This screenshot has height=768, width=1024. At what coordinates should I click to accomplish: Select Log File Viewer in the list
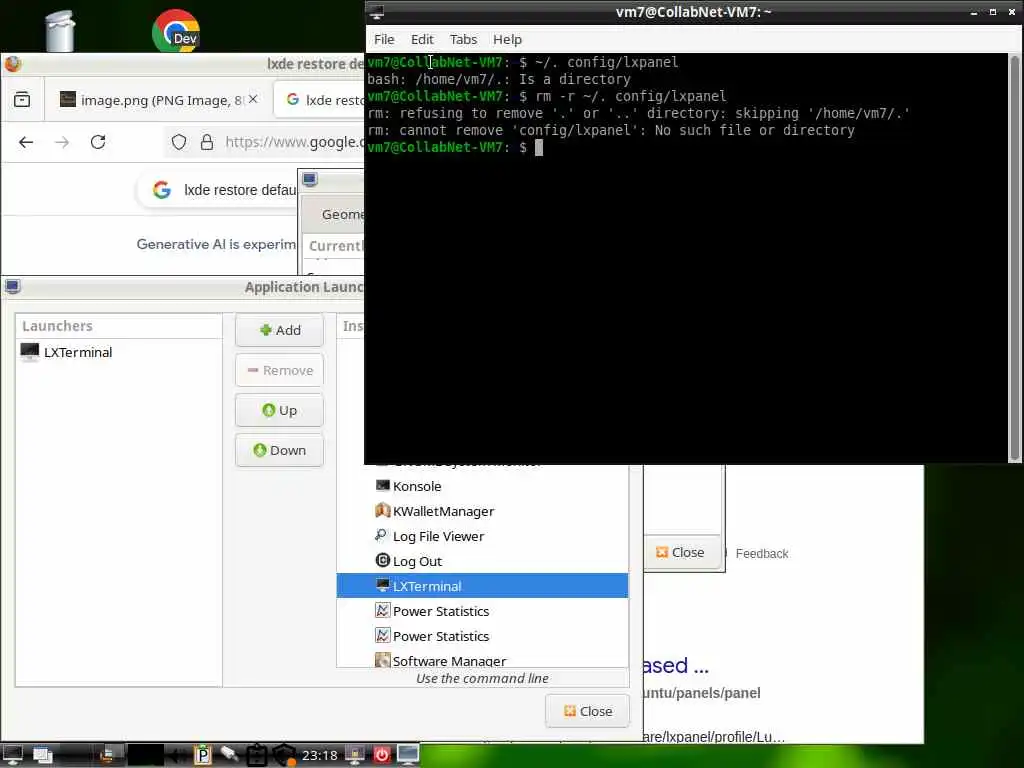pos(482,536)
